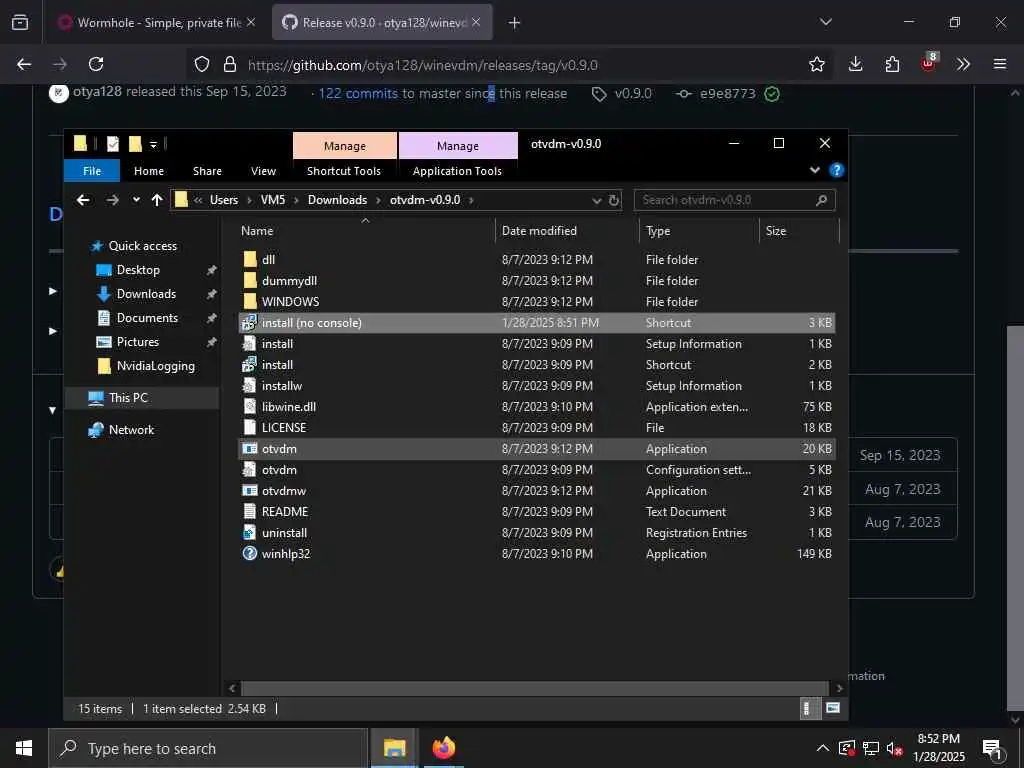The image size is (1024, 768).
Task: Click Explorer back navigation arrow
Action: (x=83, y=200)
